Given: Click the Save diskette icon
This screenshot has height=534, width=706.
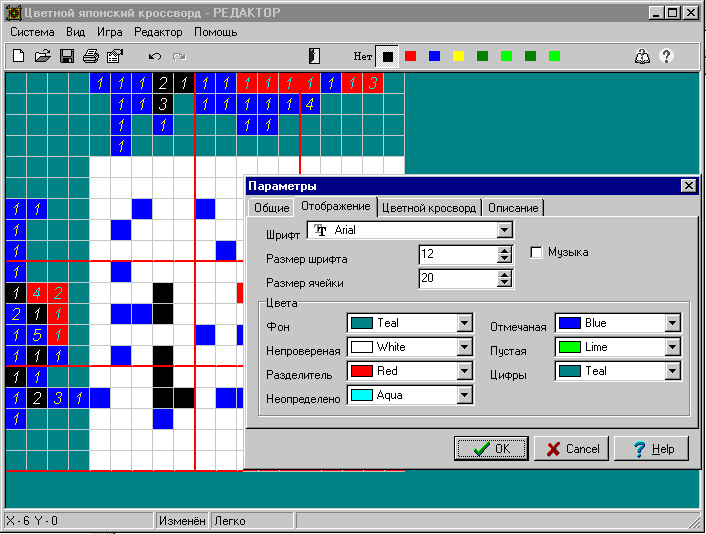Looking at the screenshot, I should point(66,56).
